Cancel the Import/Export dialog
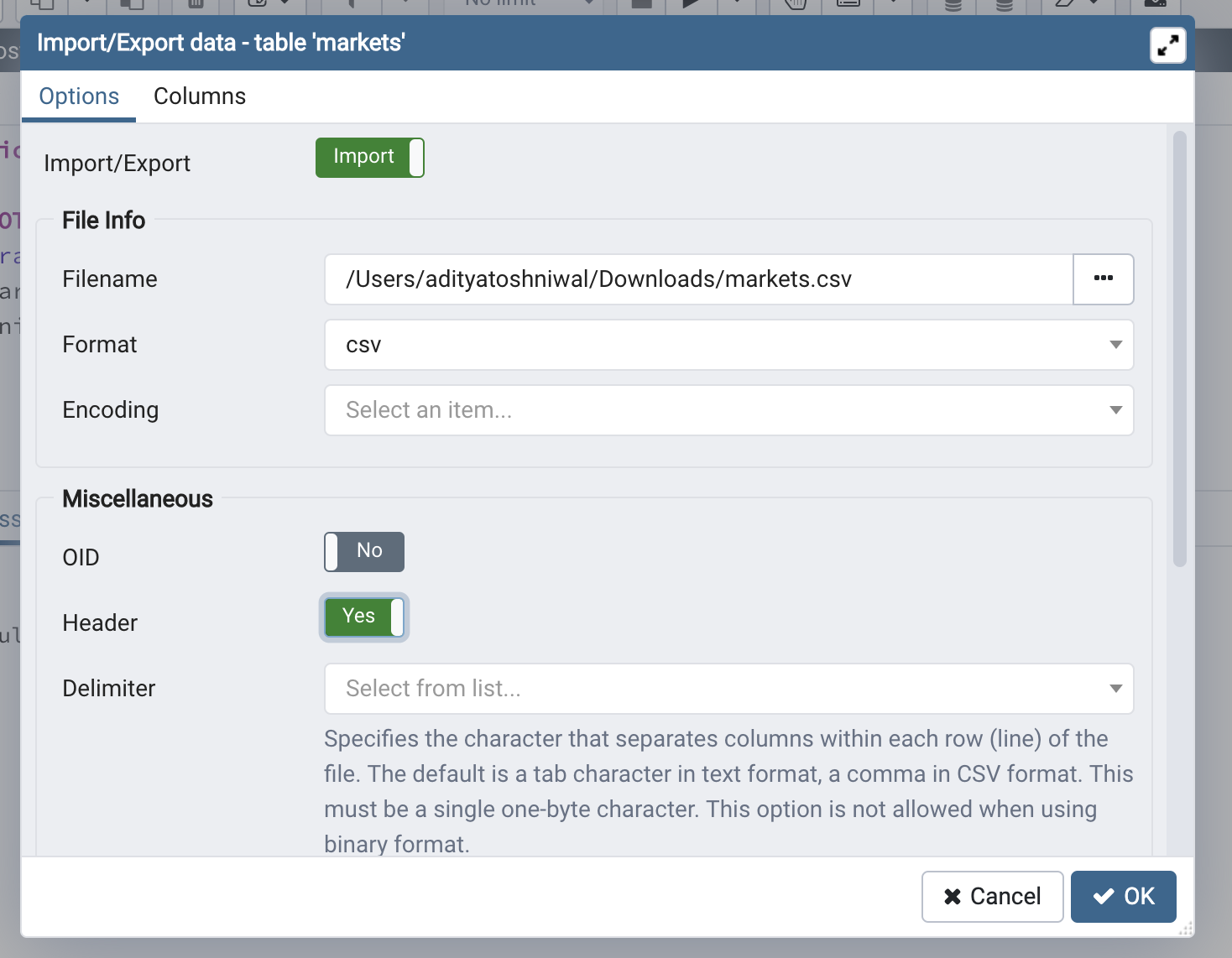1232x958 pixels. tap(992, 897)
